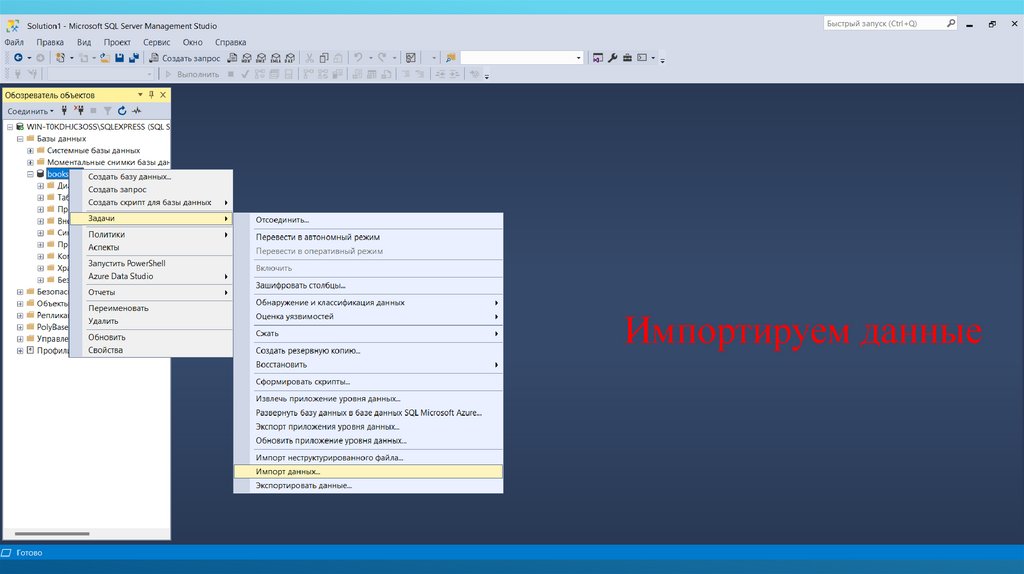Click the navigate back arrow in toolbar
The image size is (1024, 574).
pyautogui.click(x=18, y=57)
